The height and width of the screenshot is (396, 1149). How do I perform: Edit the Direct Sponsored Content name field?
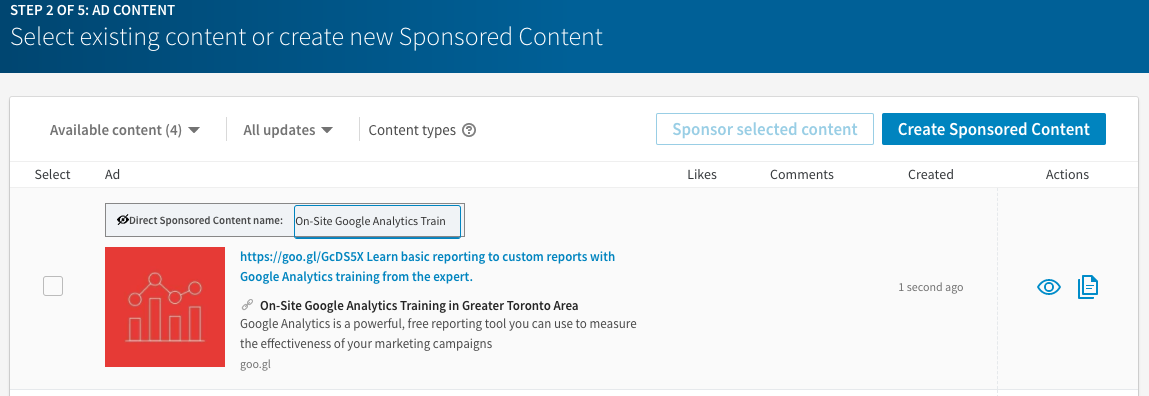click(377, 221)
